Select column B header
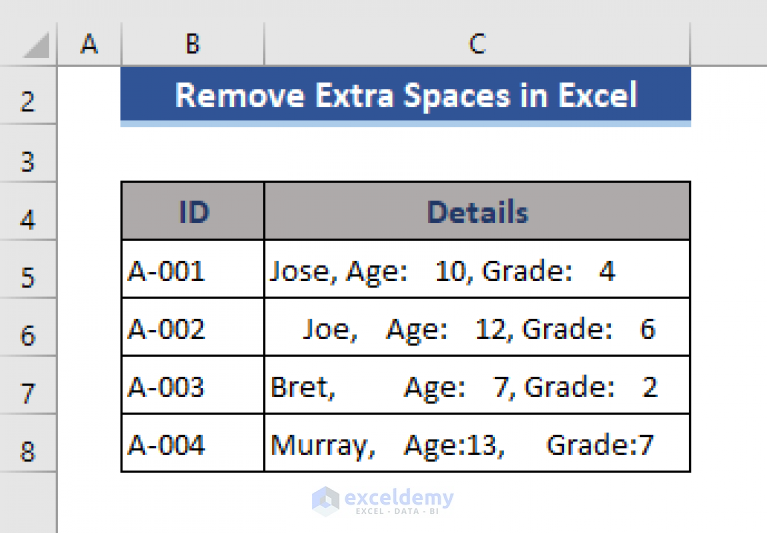 coord(193,44)
